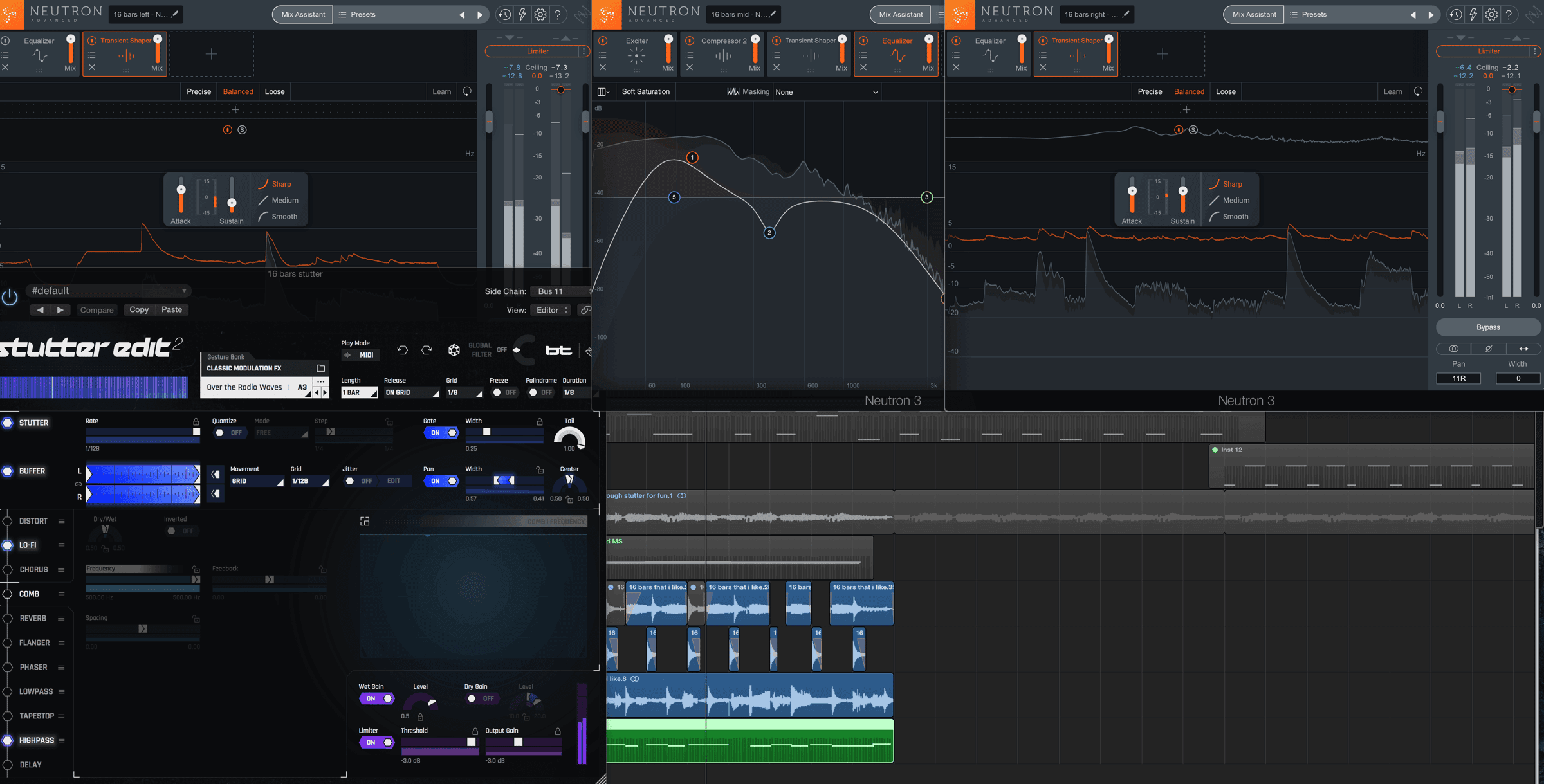
Task: Click the BT logo in Stutter Edit
Action: 558,351
